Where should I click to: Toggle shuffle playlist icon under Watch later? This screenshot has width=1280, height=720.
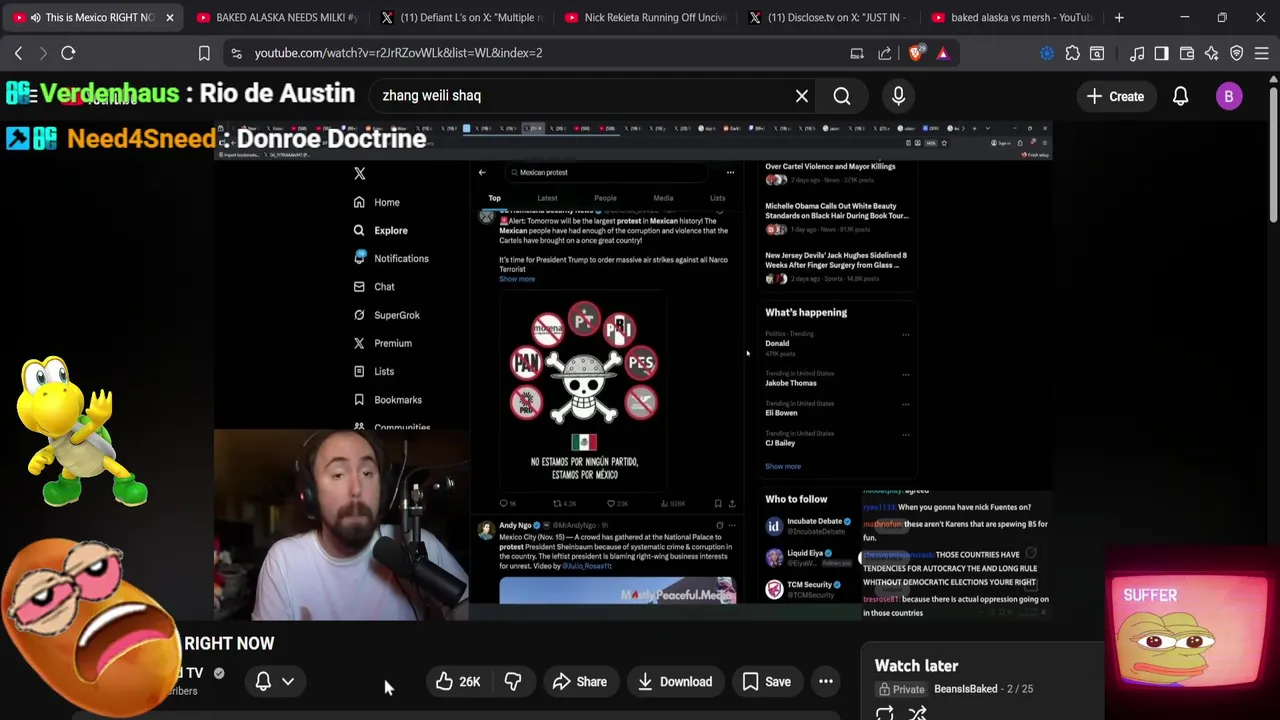tap(917, 713)
